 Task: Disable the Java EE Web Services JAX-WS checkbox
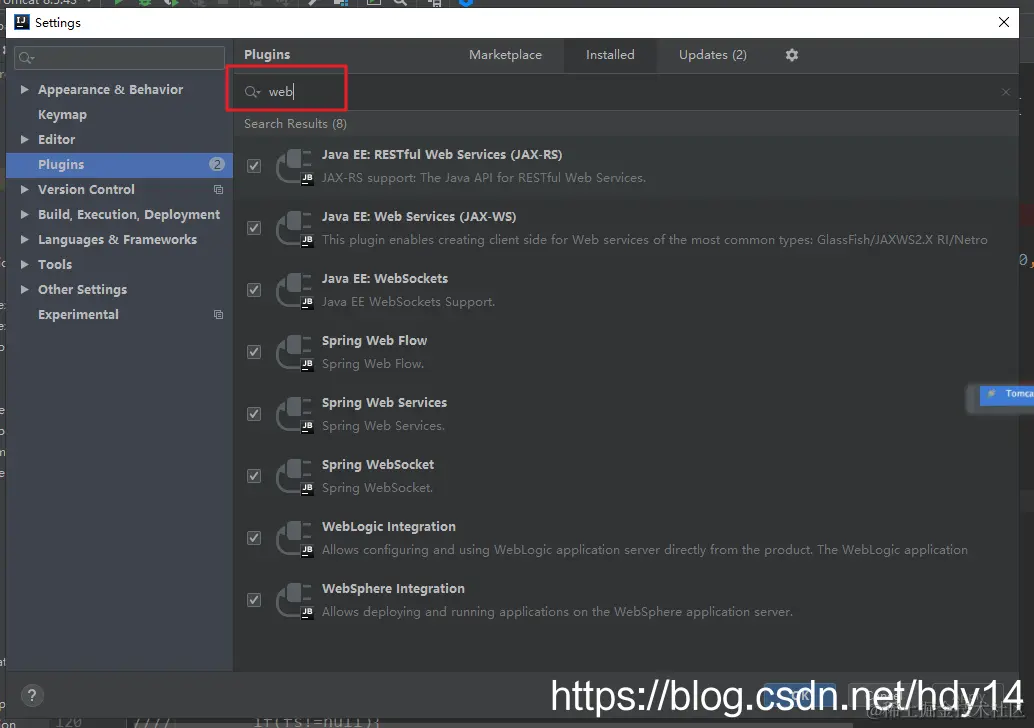254,228
